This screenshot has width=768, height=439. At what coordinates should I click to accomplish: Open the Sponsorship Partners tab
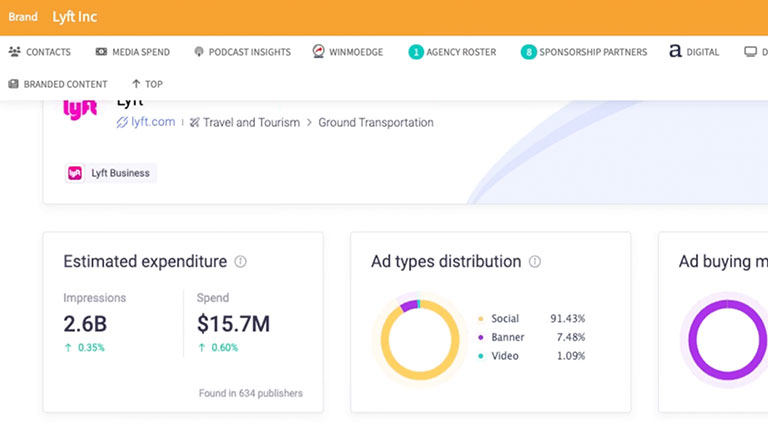coord(584,52)
